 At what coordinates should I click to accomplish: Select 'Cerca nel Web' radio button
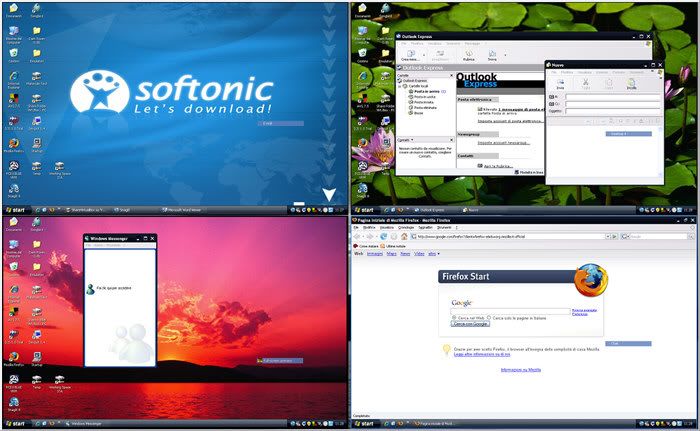453,318
